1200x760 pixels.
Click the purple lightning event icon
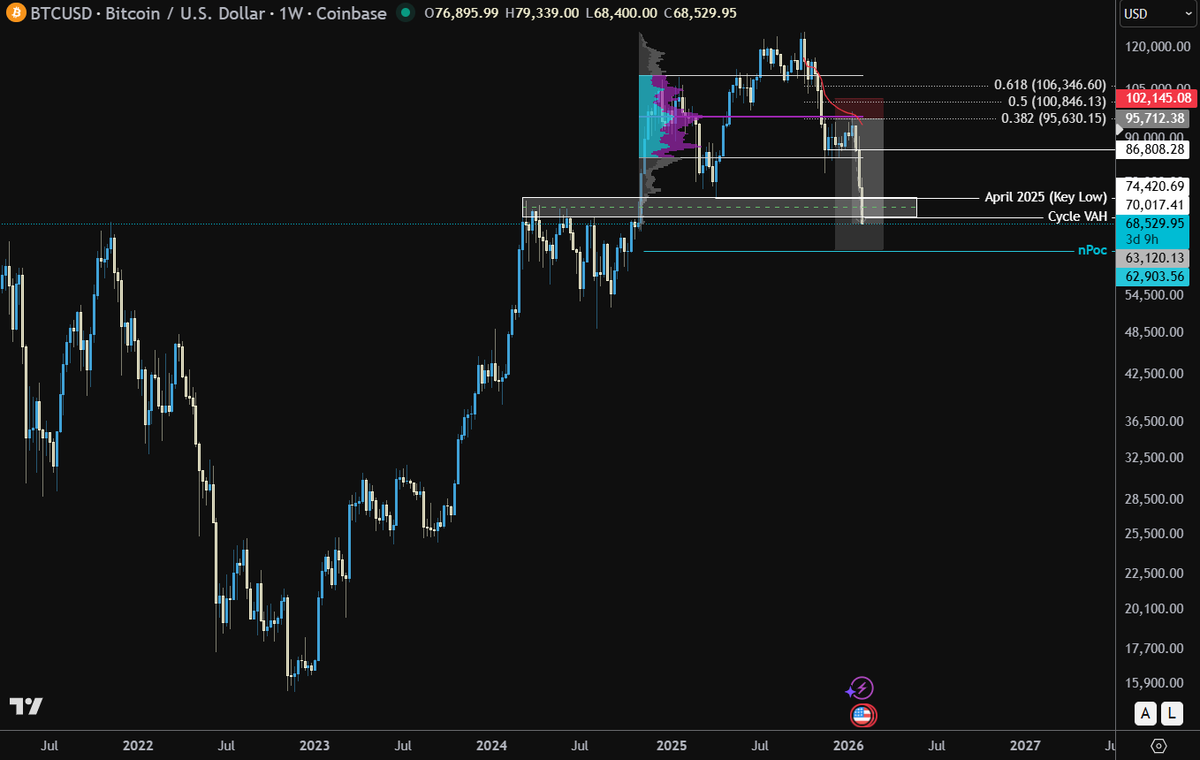click(861, 688)
